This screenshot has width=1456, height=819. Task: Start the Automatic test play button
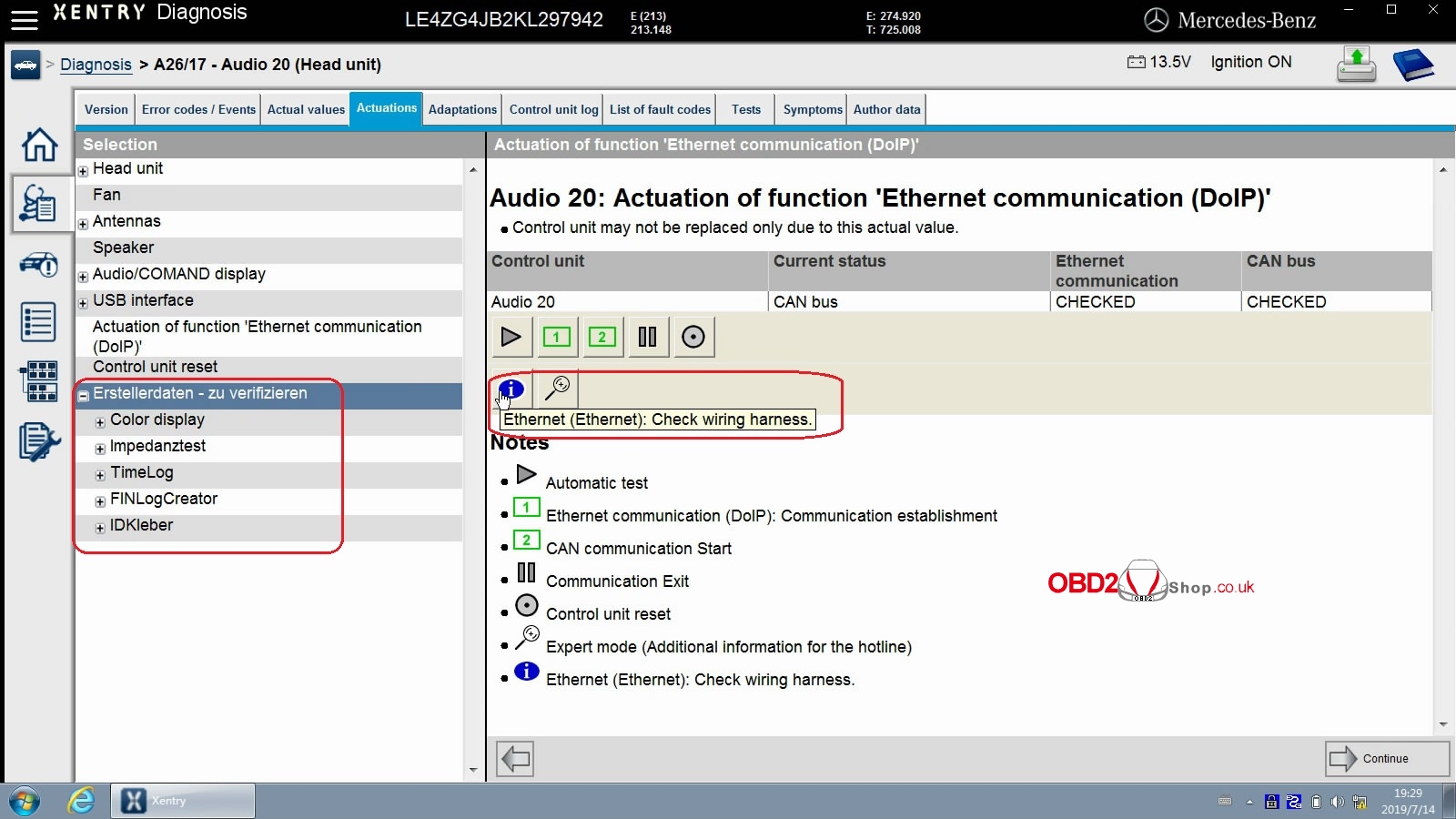(511, 338)
